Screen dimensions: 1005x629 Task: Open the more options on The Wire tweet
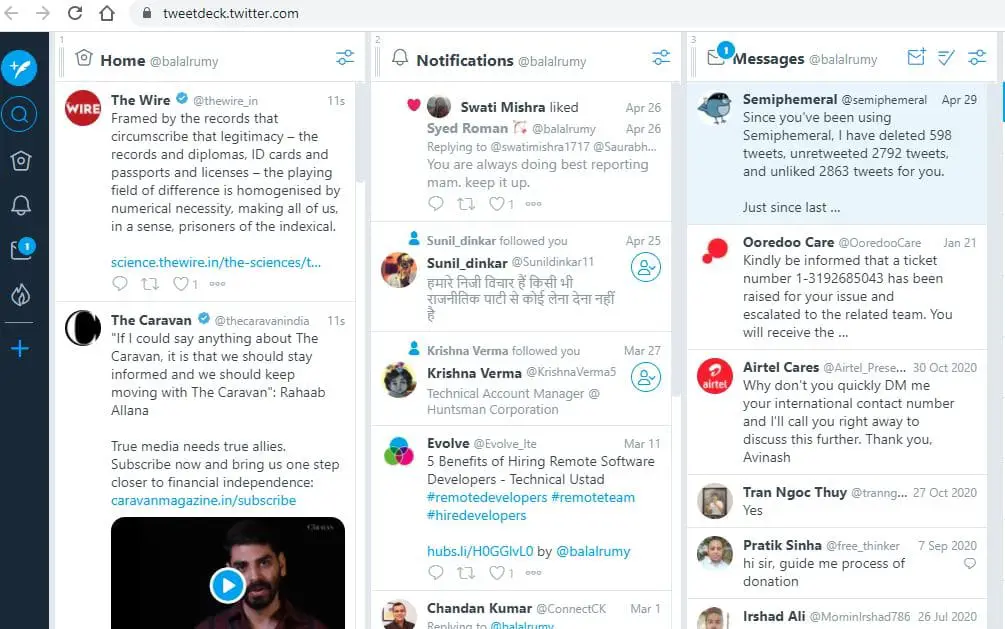(x=217, y=283)
